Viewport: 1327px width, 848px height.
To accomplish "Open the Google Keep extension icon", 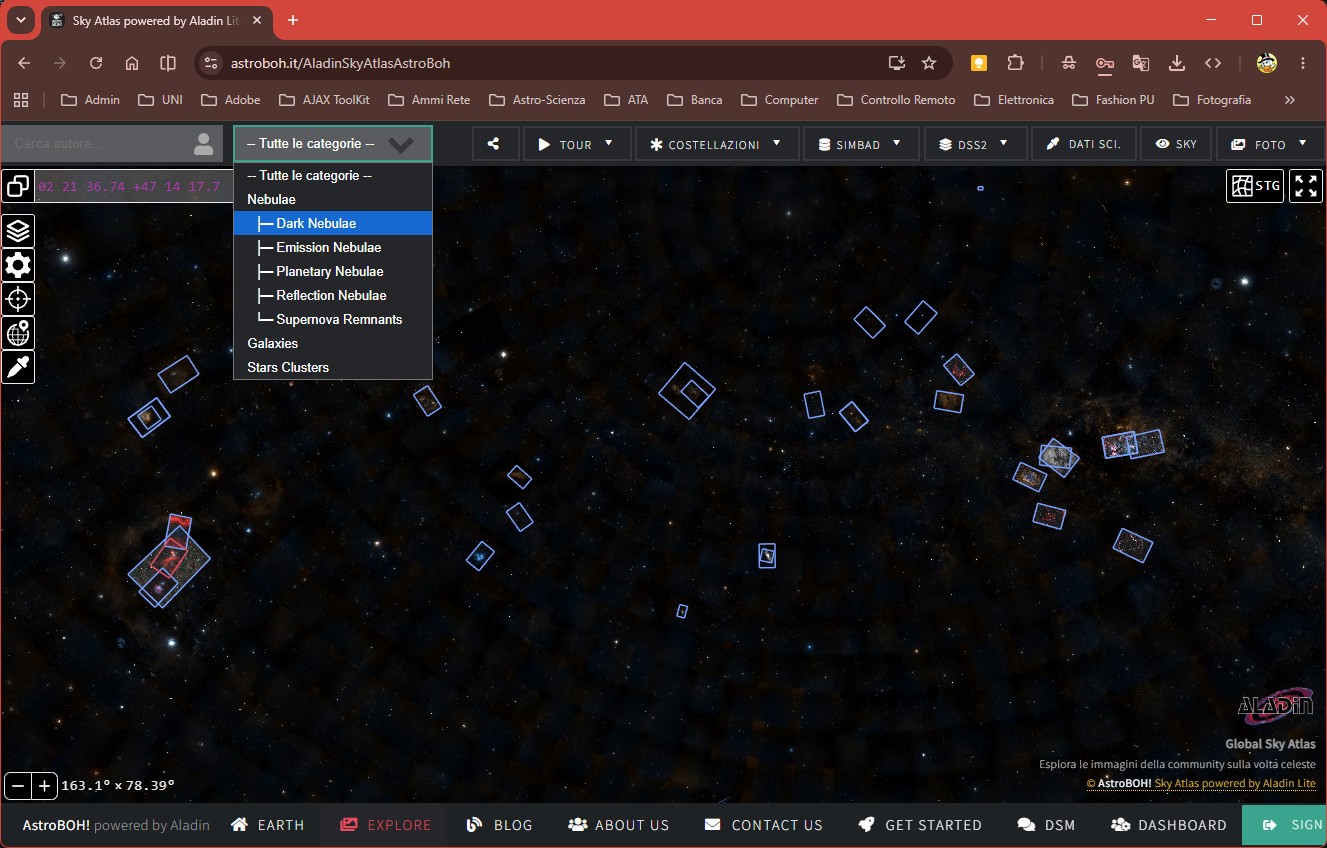I will pyautogui.click(x=979, y=63).
